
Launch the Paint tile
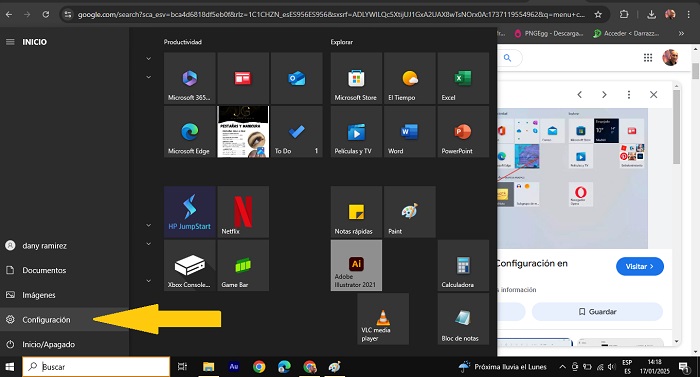[x=410, y=212]
